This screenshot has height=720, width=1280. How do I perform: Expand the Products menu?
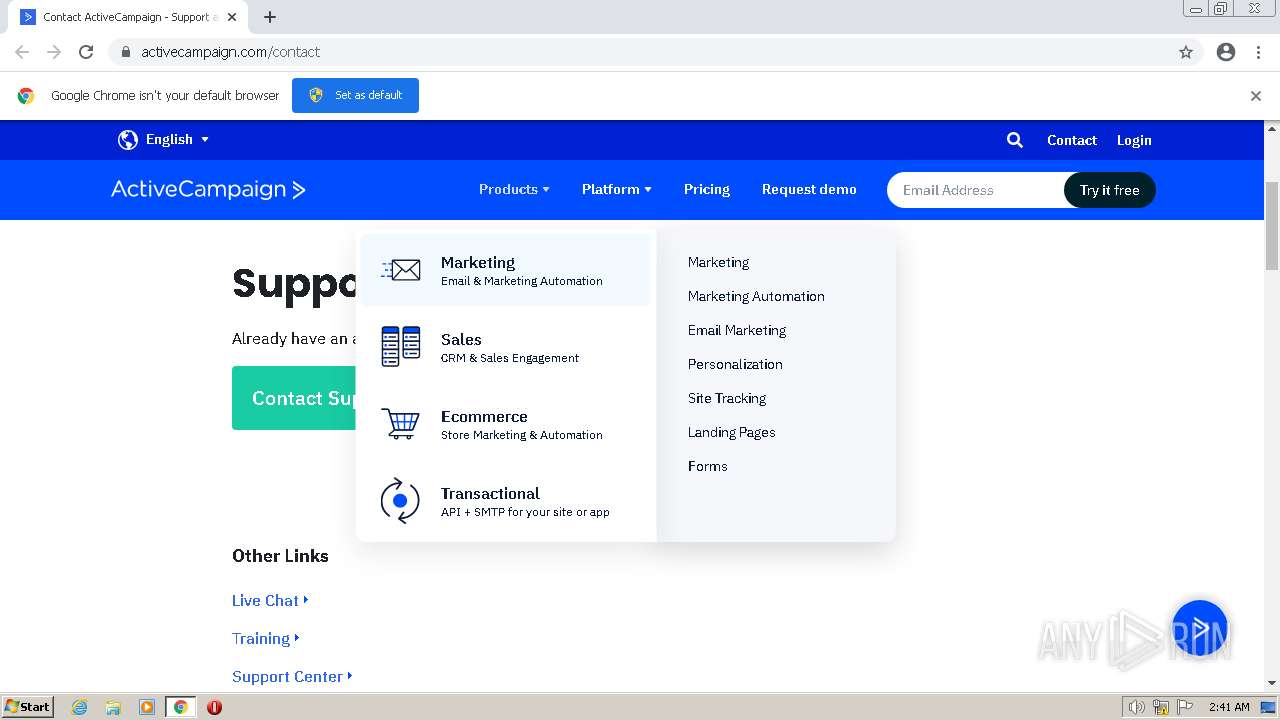(514, 189)
